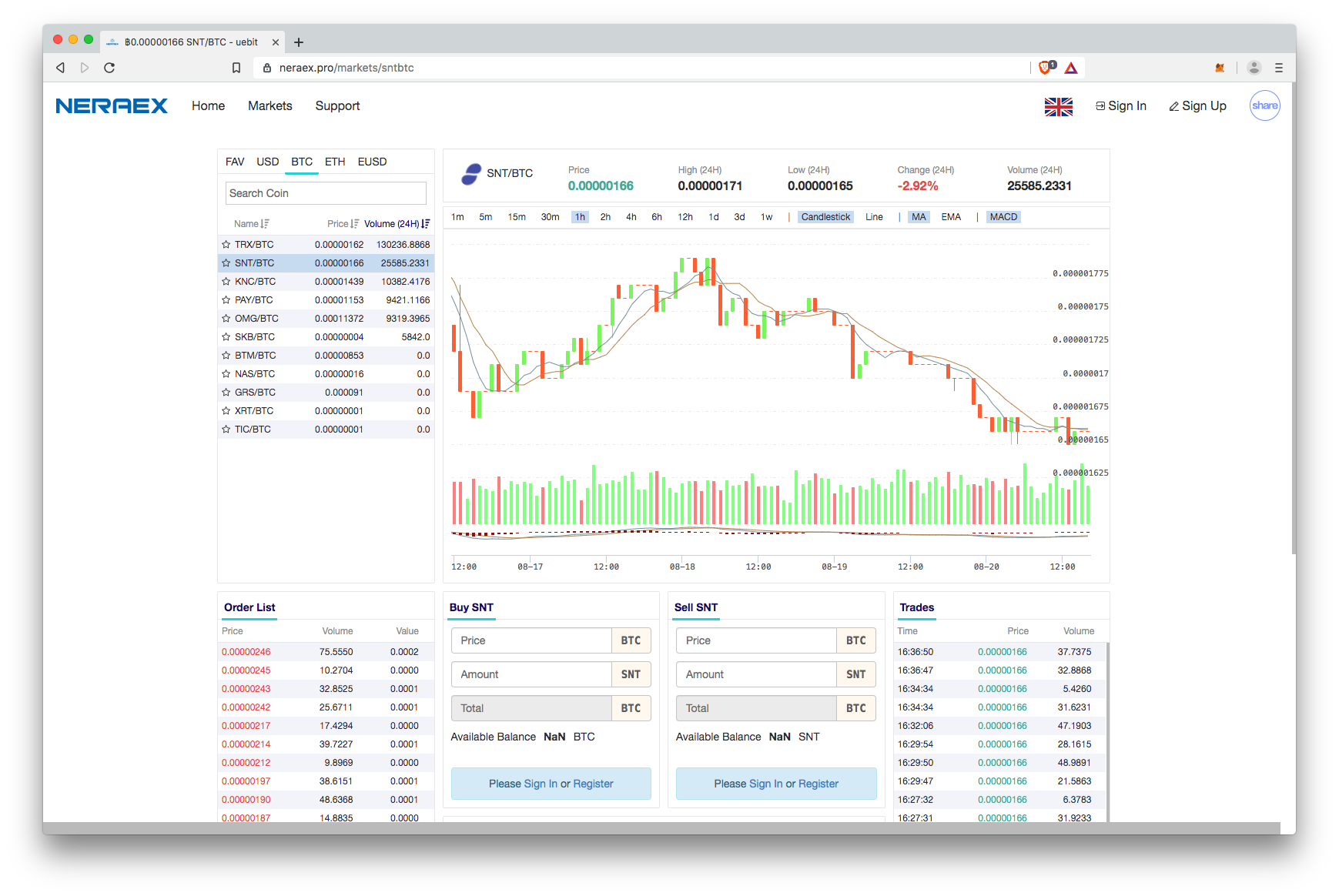Favorite the PAY/BTC star
Viewport: 1339px width, 896px height.
pos(226,300)
